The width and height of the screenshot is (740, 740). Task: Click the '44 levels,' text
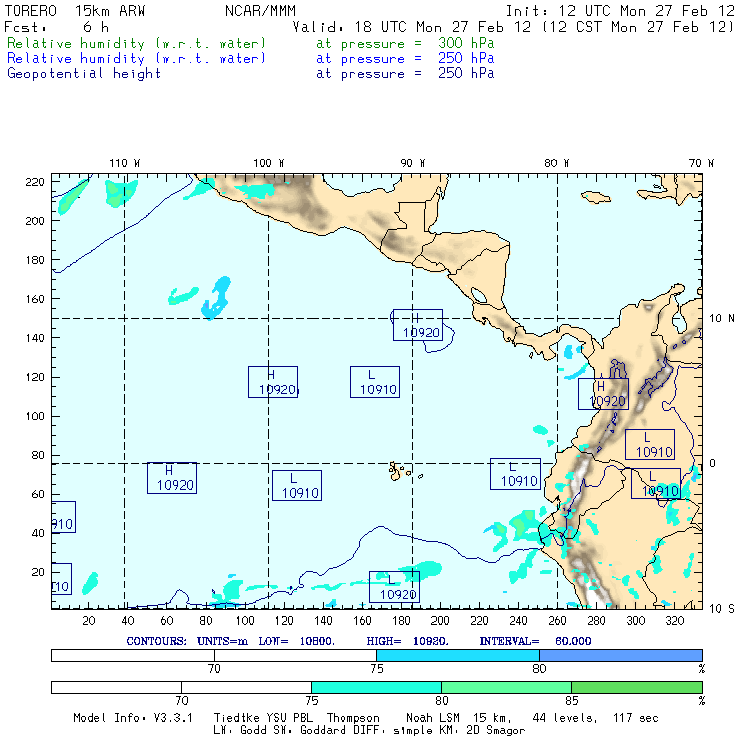click(564, 718)
